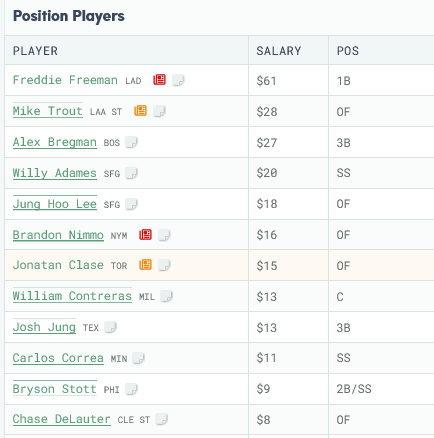Open Freddie Freeman's red news icon

tap(159, 80)
